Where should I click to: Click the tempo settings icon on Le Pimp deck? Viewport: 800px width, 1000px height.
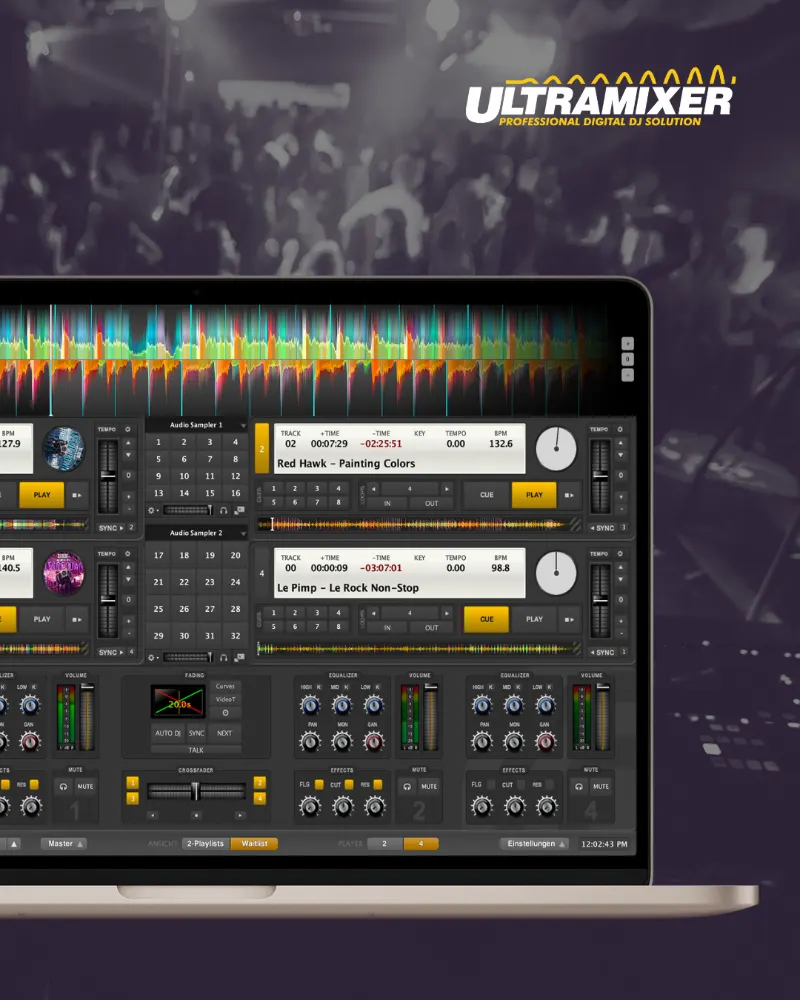tap(620, 554)
